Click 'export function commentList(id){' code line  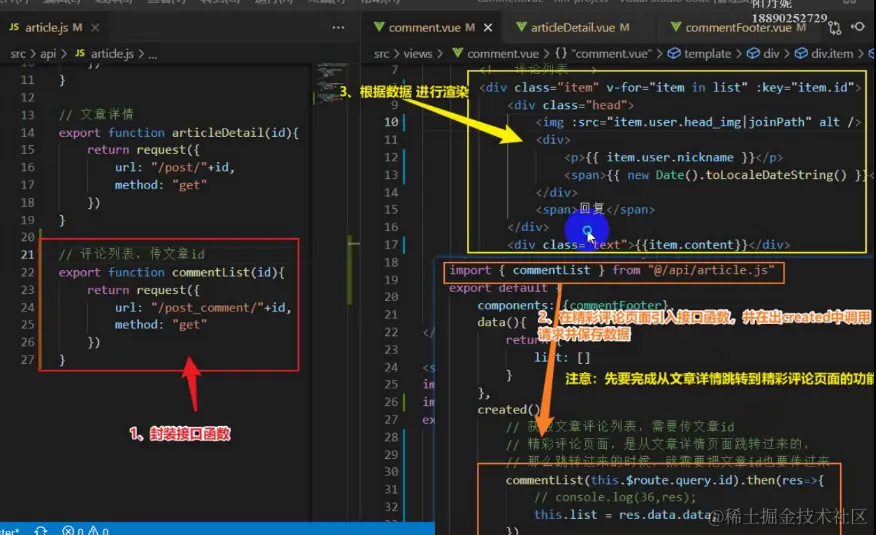pos(172,273)
